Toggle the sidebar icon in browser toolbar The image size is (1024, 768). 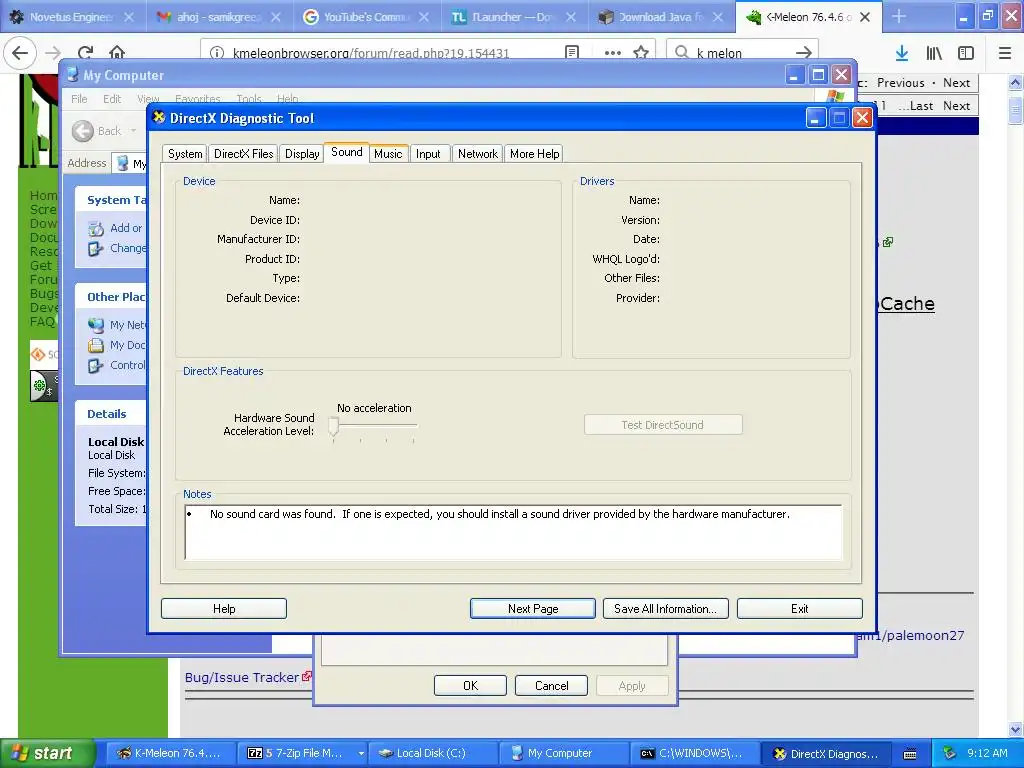pyautogui.click(x=966, y=53)
